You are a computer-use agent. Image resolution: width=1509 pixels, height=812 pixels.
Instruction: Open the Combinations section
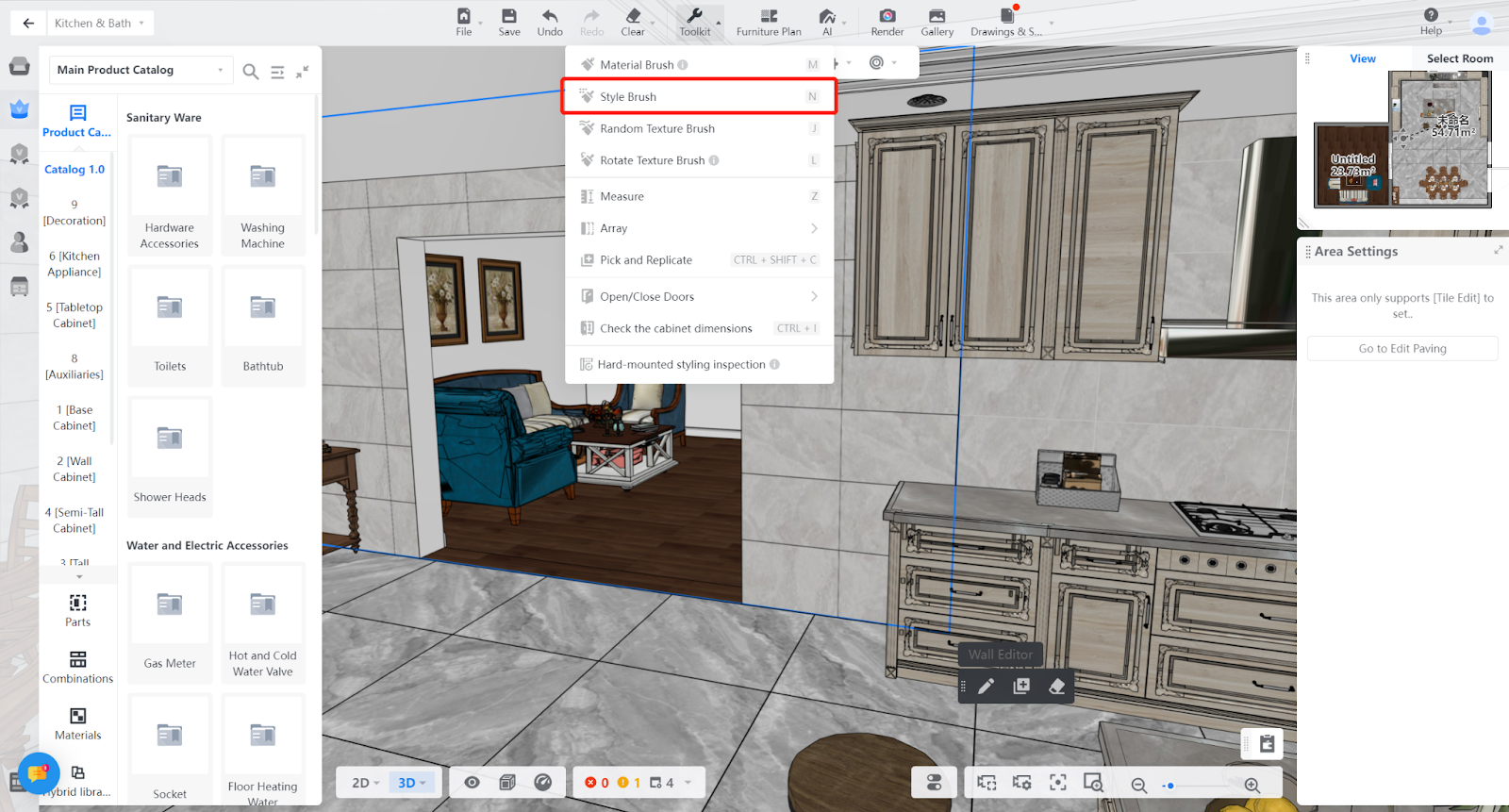coord(78,667)
